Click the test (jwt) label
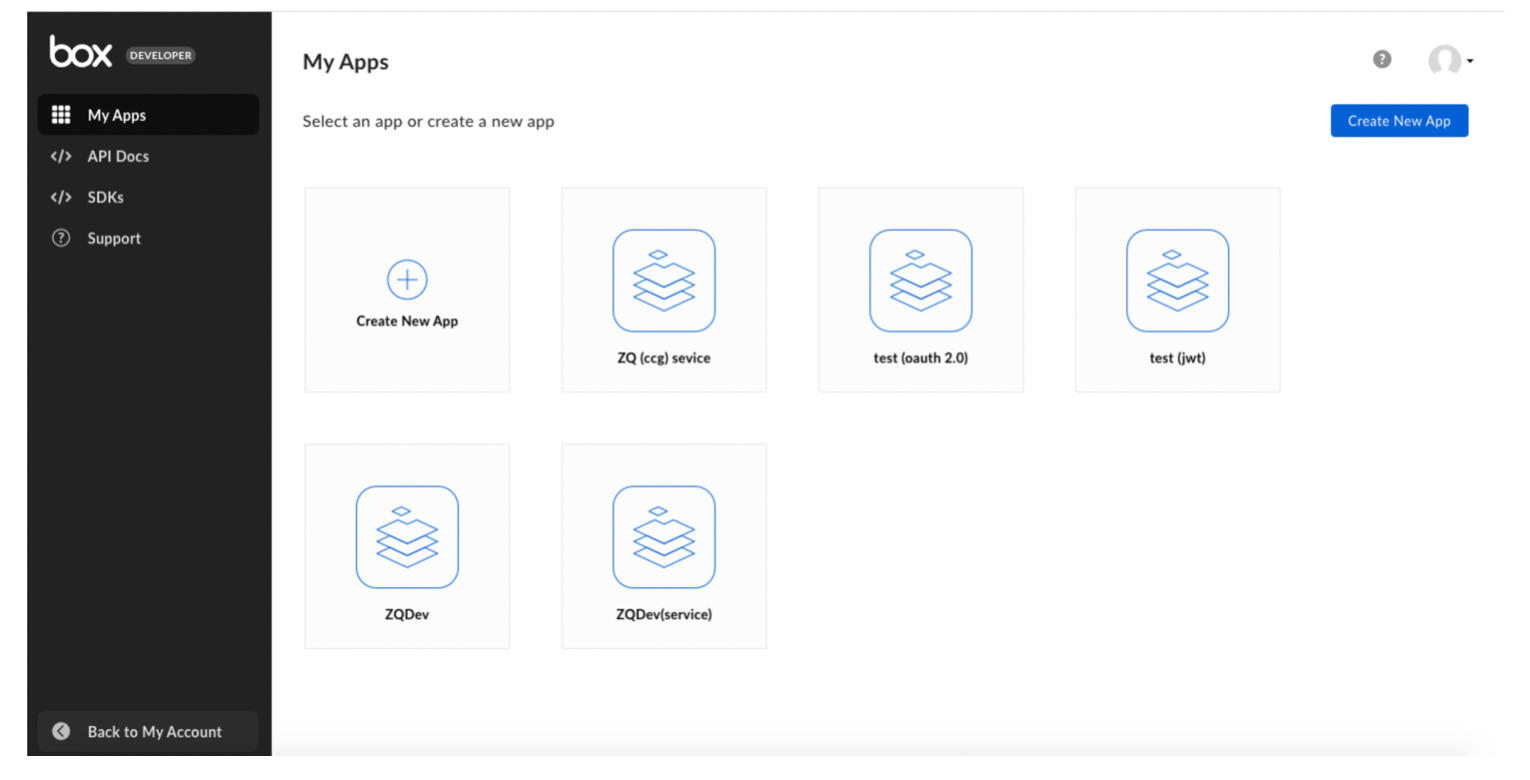 pos(1178,358)
